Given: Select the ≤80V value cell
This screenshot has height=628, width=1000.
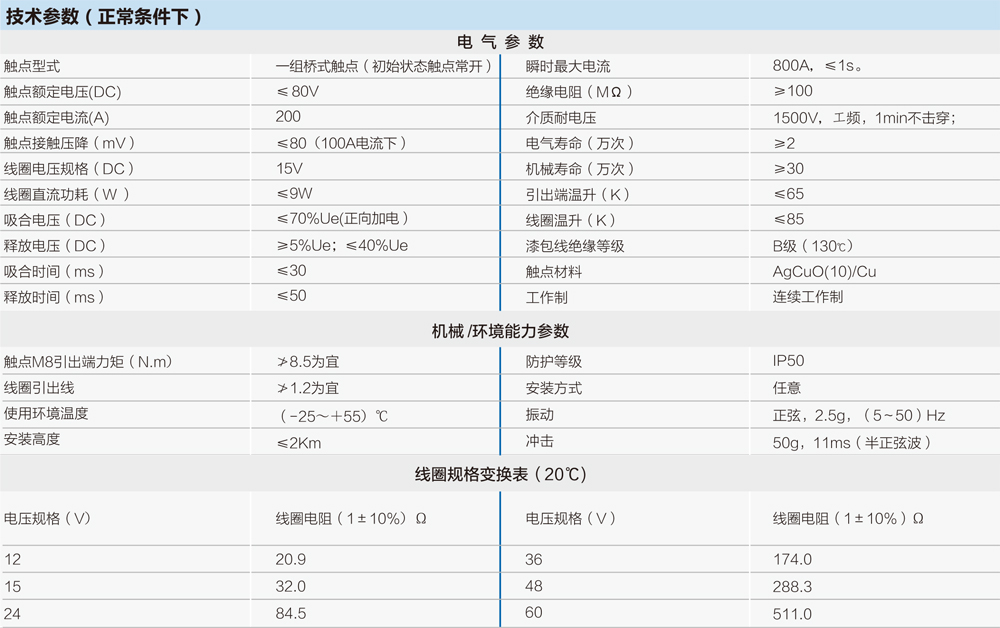Looking at the screenshot, I should tap(290, 89).
